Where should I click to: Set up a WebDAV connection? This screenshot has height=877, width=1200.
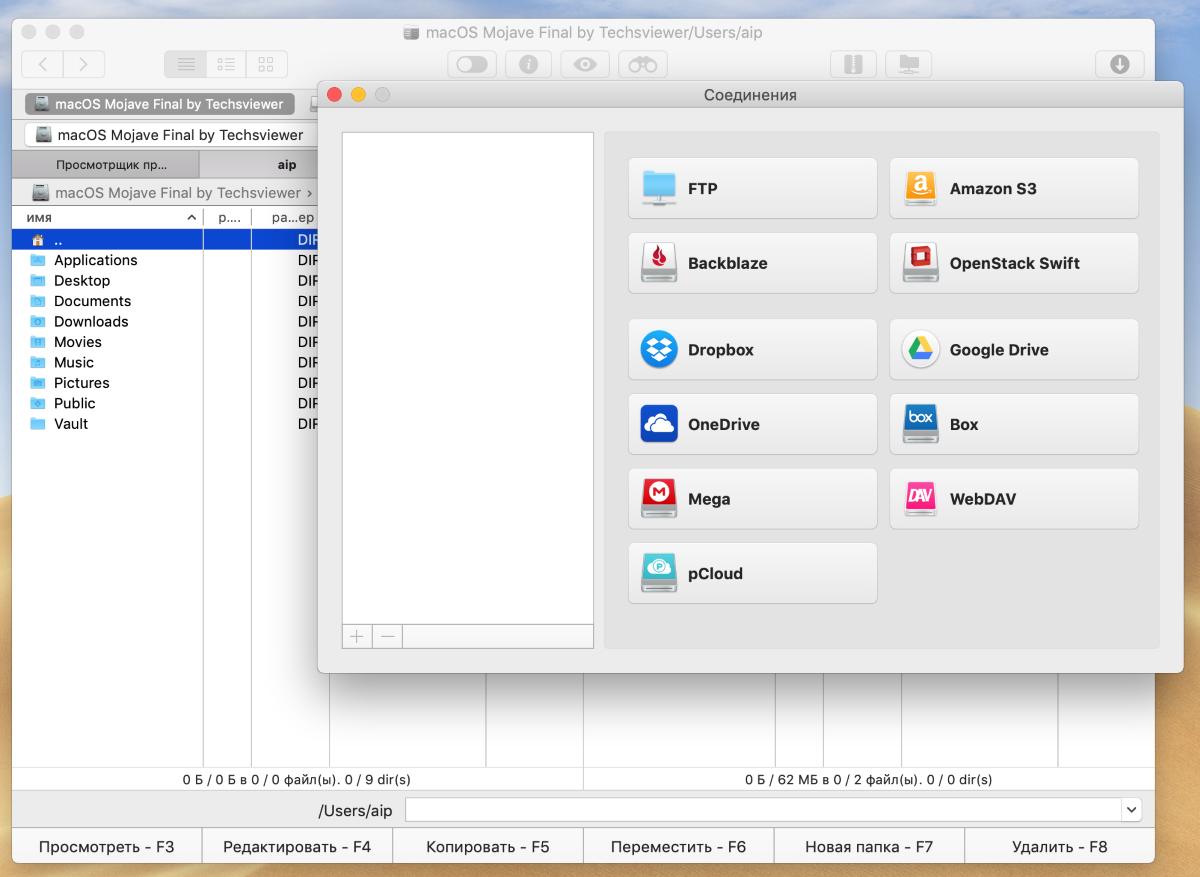coord(1014,499)
